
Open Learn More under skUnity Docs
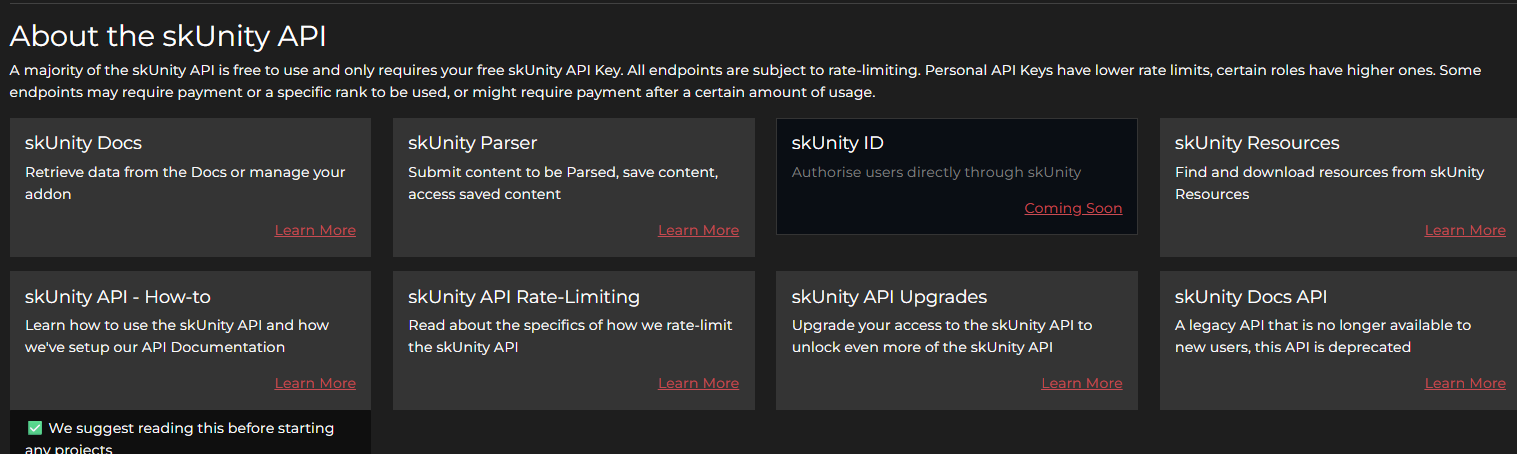(x=315, y=231)
